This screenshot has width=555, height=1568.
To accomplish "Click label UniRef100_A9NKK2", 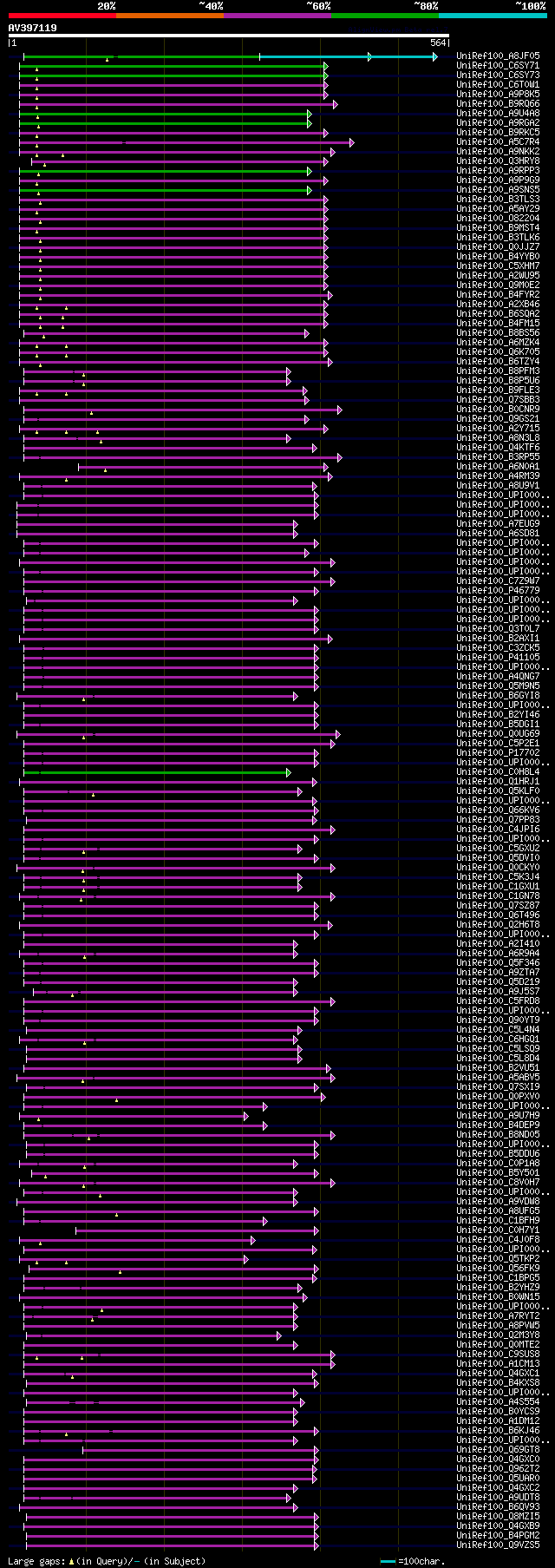I will point(498,152).
